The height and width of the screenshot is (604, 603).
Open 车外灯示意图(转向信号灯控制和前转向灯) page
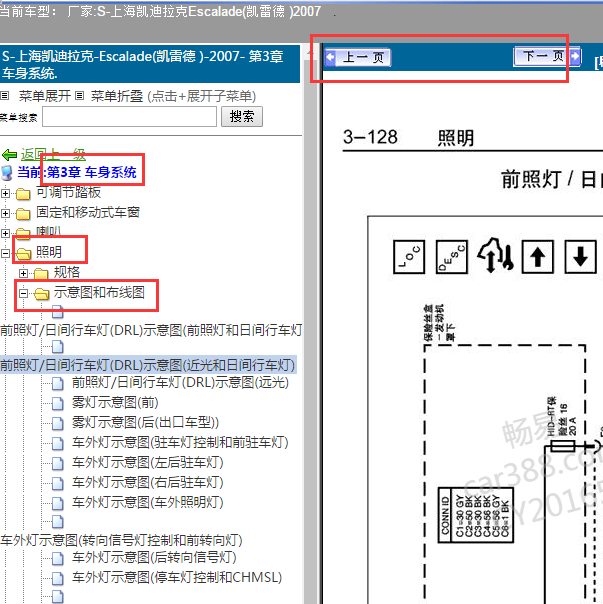point(121,540)
